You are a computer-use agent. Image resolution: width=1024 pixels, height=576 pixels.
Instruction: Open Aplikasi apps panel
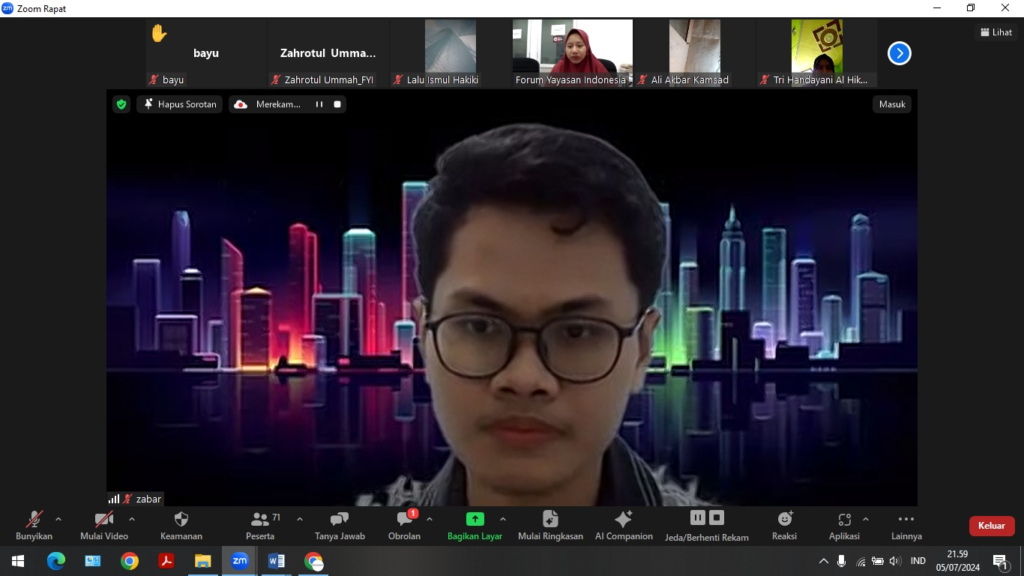[844, 526]
